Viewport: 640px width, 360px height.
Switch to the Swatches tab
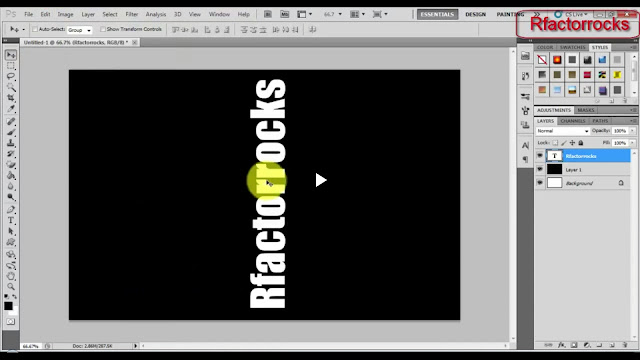point(572,47)
